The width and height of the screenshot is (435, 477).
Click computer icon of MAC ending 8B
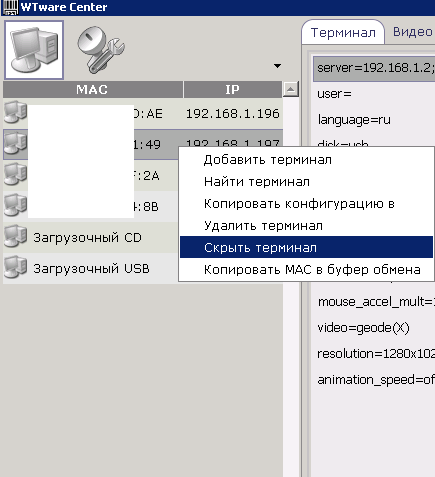(x=15, y=205)
